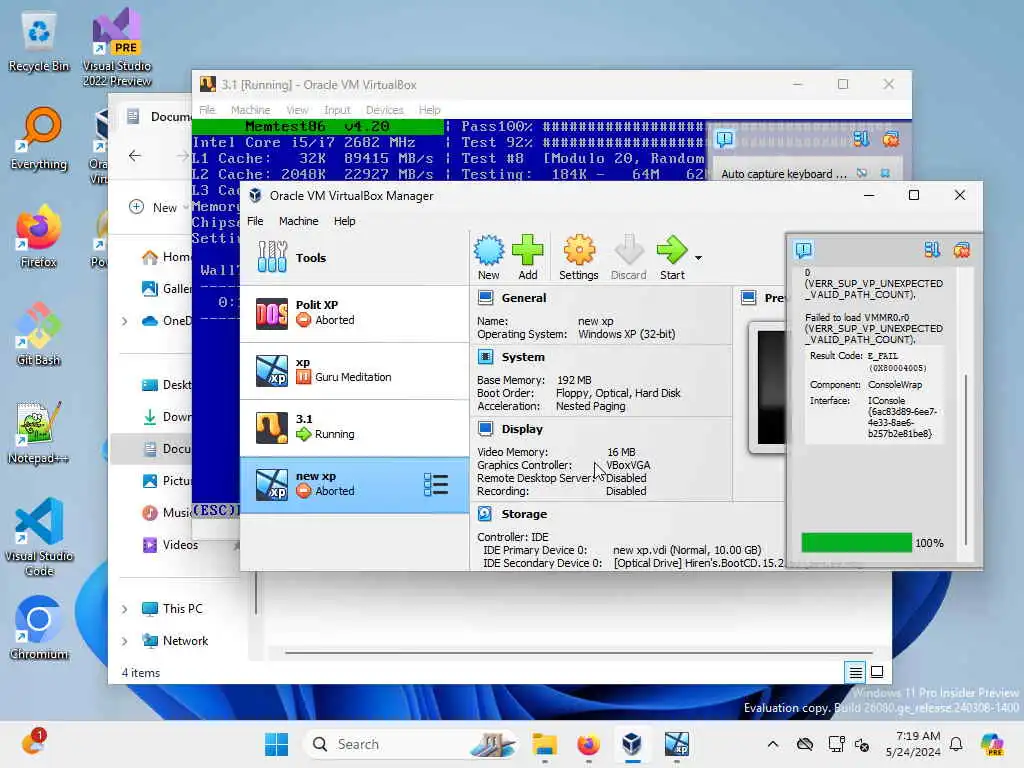Click the Discard toolbar icon

[x=628, y=257]
